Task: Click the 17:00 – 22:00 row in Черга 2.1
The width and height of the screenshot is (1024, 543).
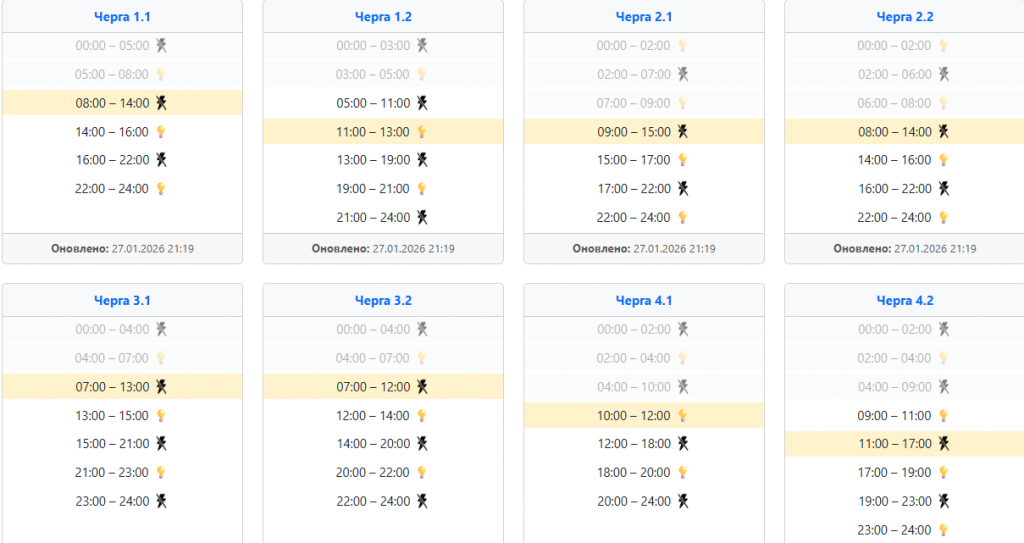Action: pos(644,188)
